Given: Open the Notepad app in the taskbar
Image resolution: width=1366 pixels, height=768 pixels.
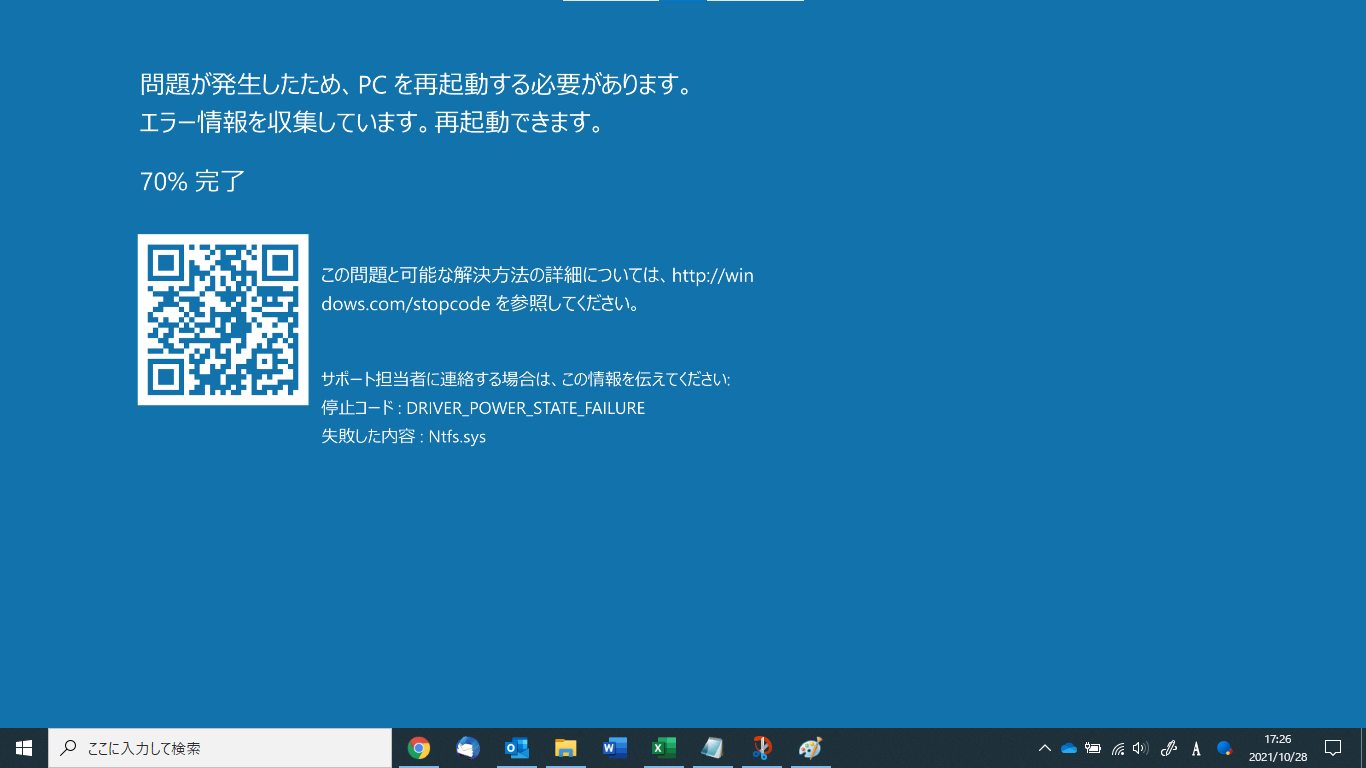Looking at the screenshot, I should point(712,748).
